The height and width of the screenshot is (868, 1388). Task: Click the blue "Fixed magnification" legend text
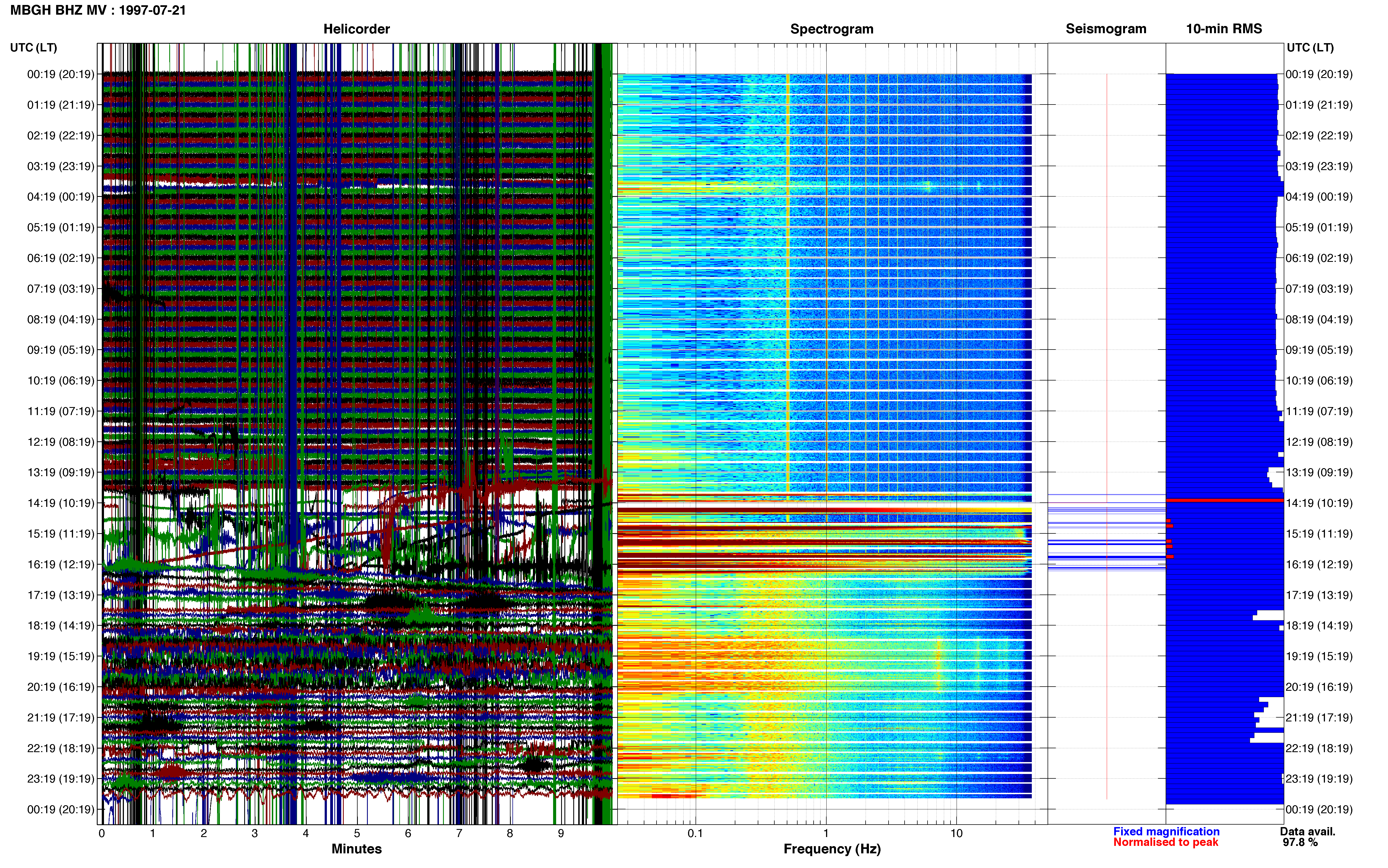click(x=1166, y=831)
